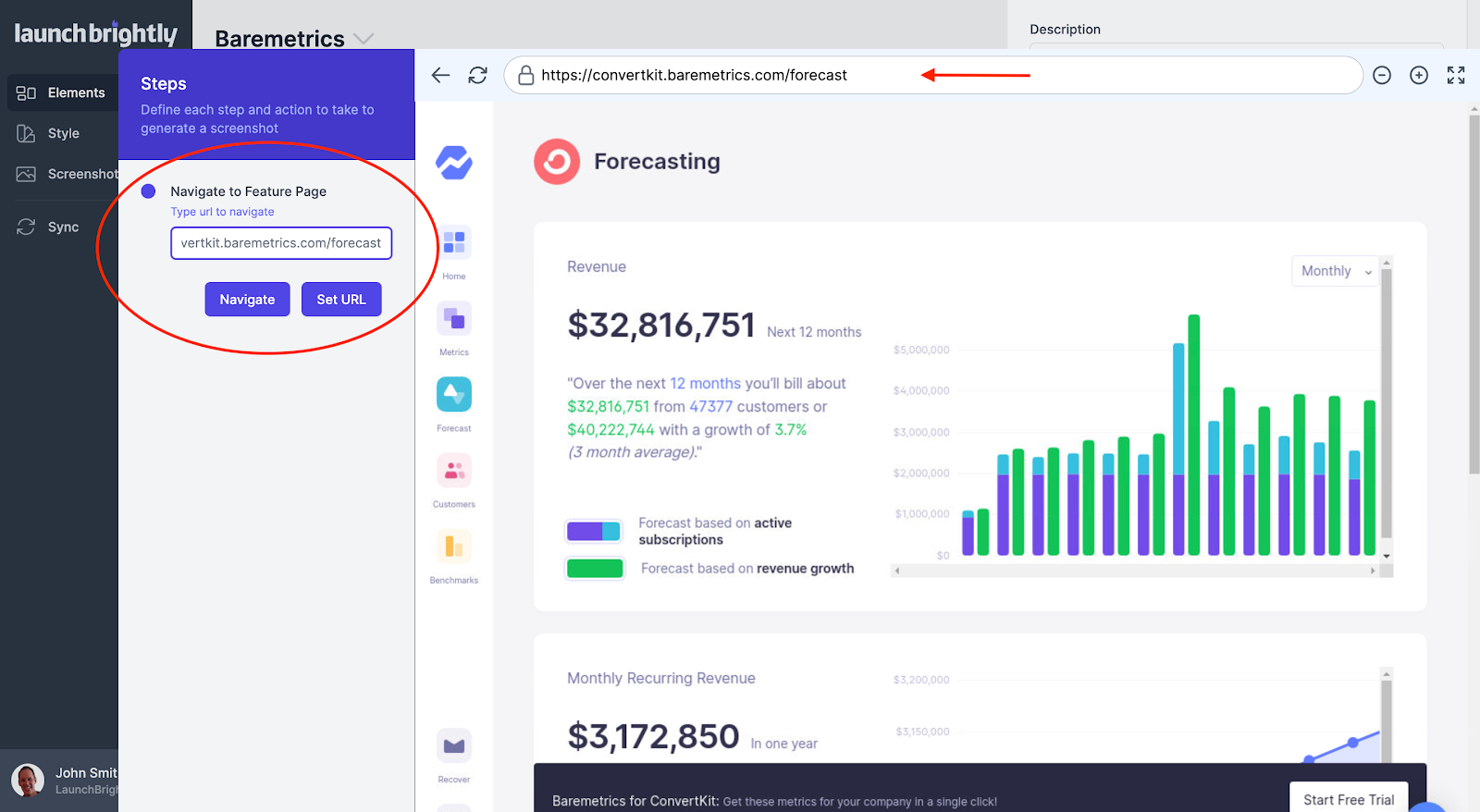The image size is (1480, 812).
Task: Click the Start Free Trial button
Action: click(x=1348, y=799)
